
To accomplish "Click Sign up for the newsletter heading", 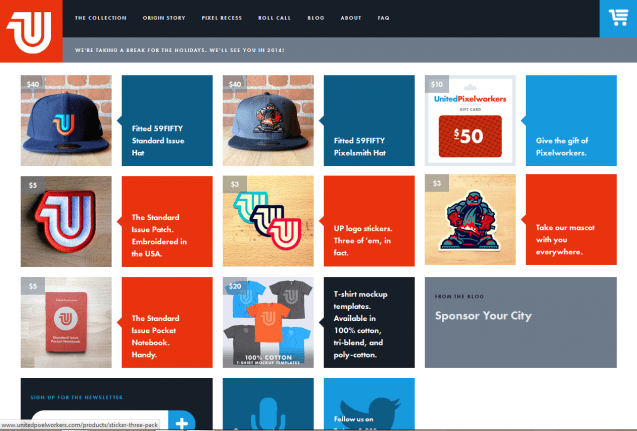I will [x=76, y=397].
